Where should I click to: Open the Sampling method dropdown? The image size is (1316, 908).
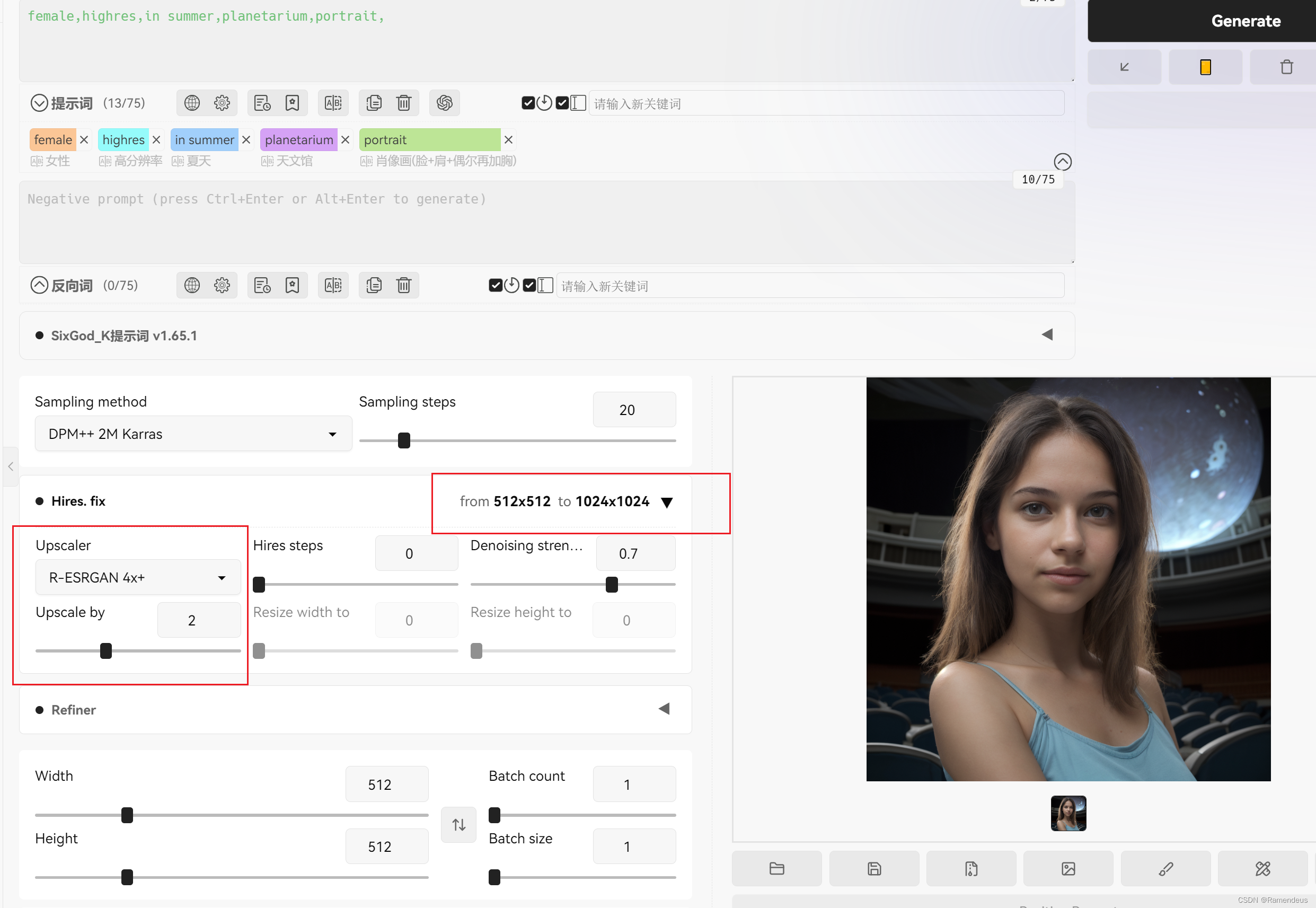pyautogui.click(x=193, y=434)
